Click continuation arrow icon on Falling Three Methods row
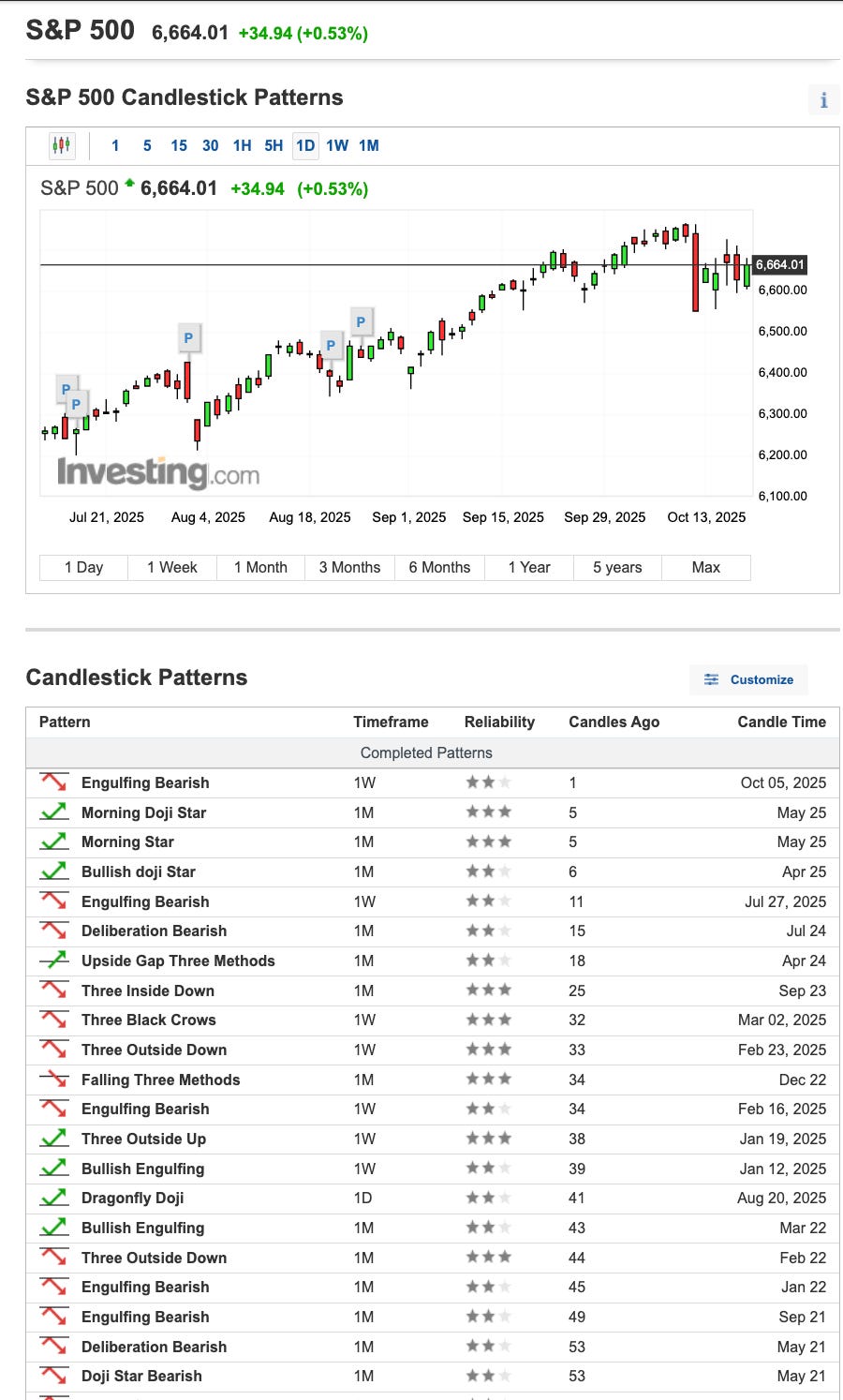843x1400 pixels. (53, 1080)
